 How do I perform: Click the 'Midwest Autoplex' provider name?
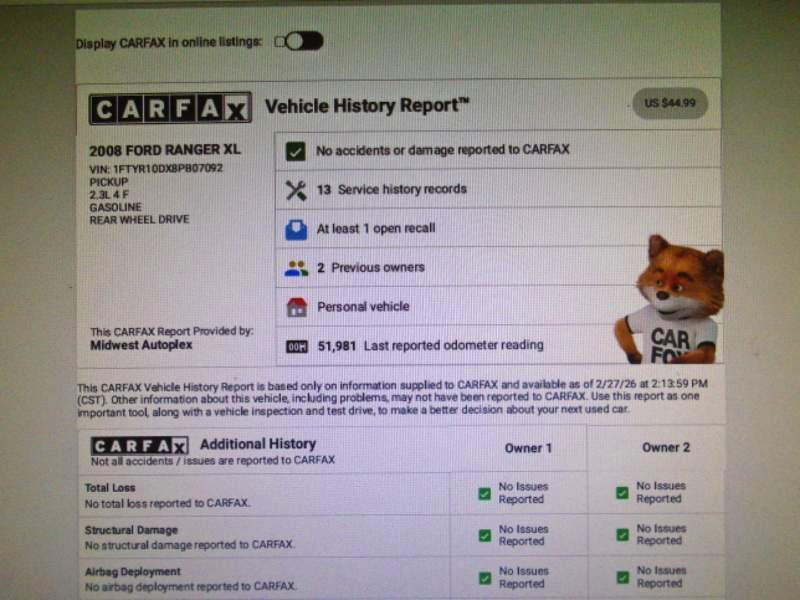tap(141, 345)
